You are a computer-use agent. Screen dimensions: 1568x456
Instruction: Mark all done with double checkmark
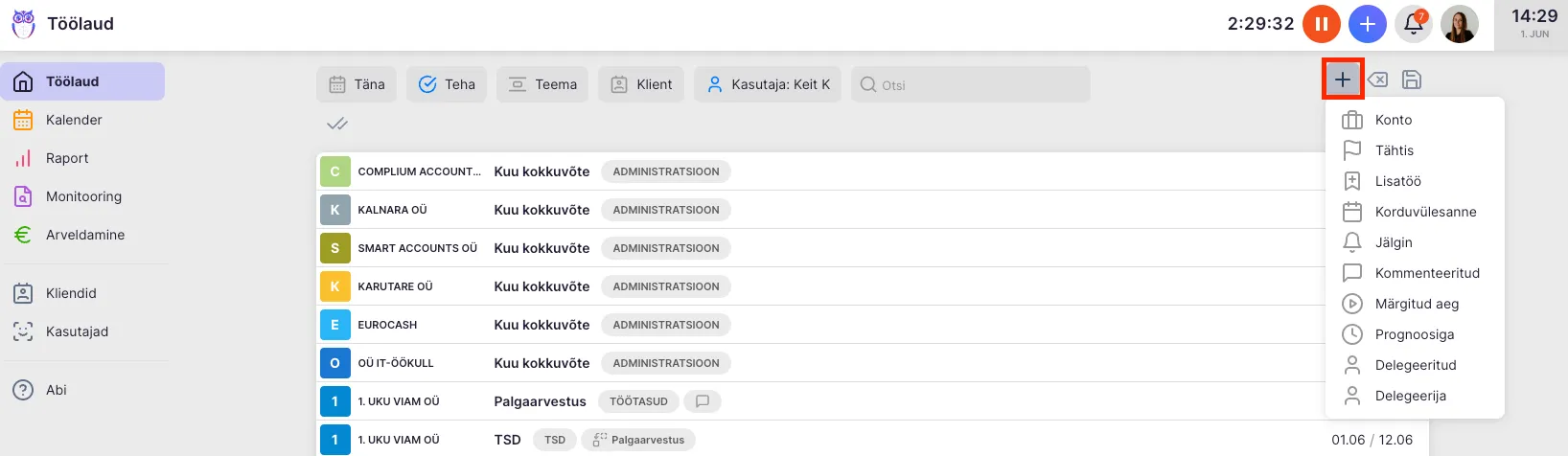click(x=336, y=124)
